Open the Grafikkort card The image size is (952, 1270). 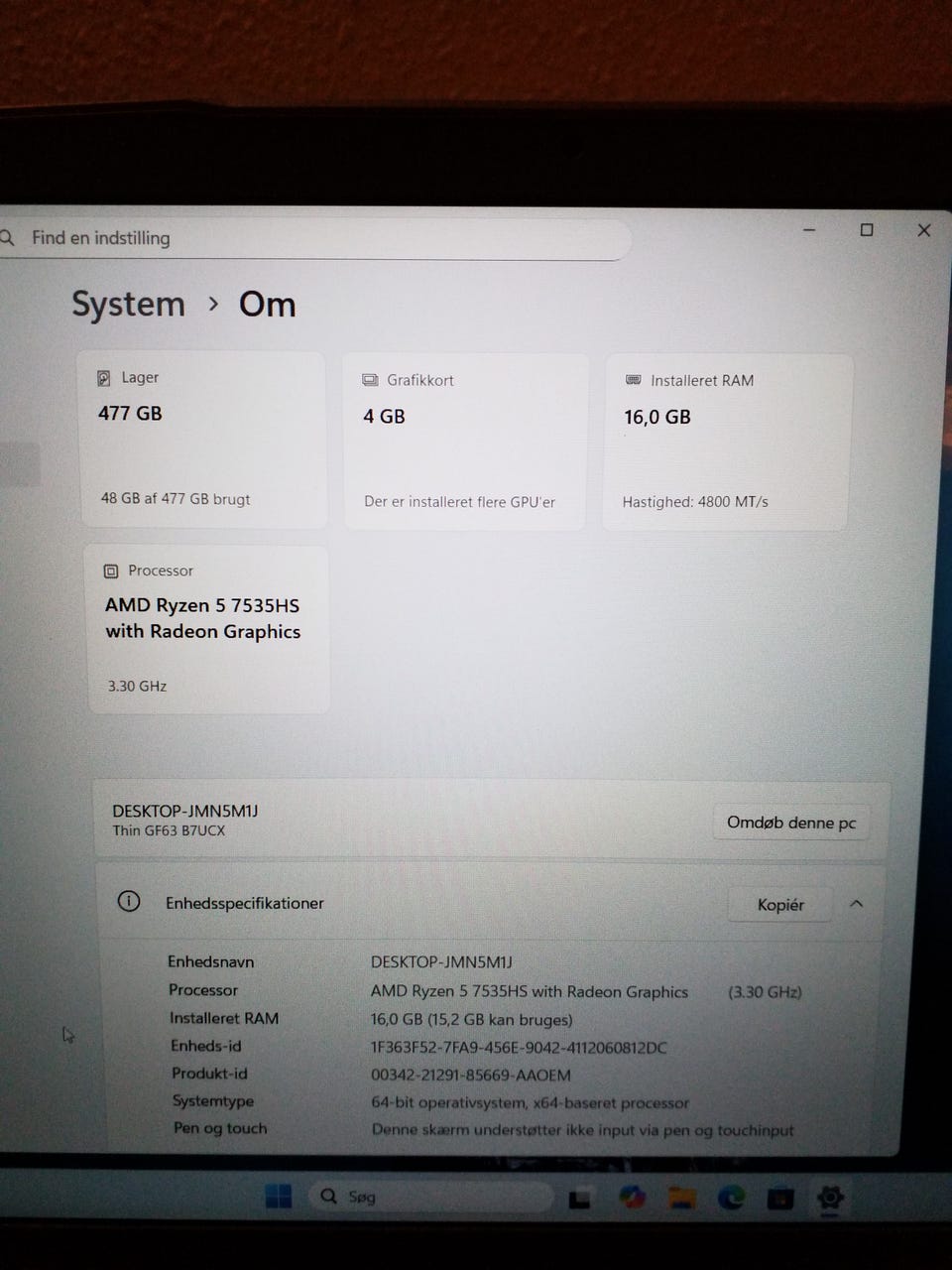(x=465, y=442)
